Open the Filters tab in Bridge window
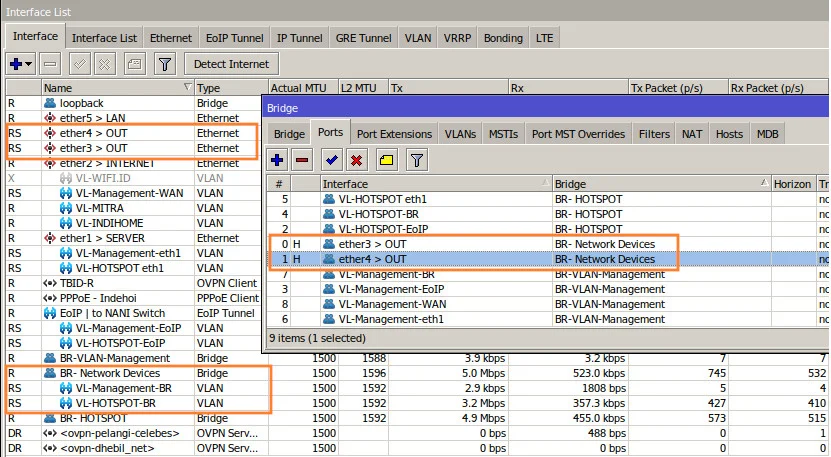Viewport: 831px width, 457px height. (655, 134)
